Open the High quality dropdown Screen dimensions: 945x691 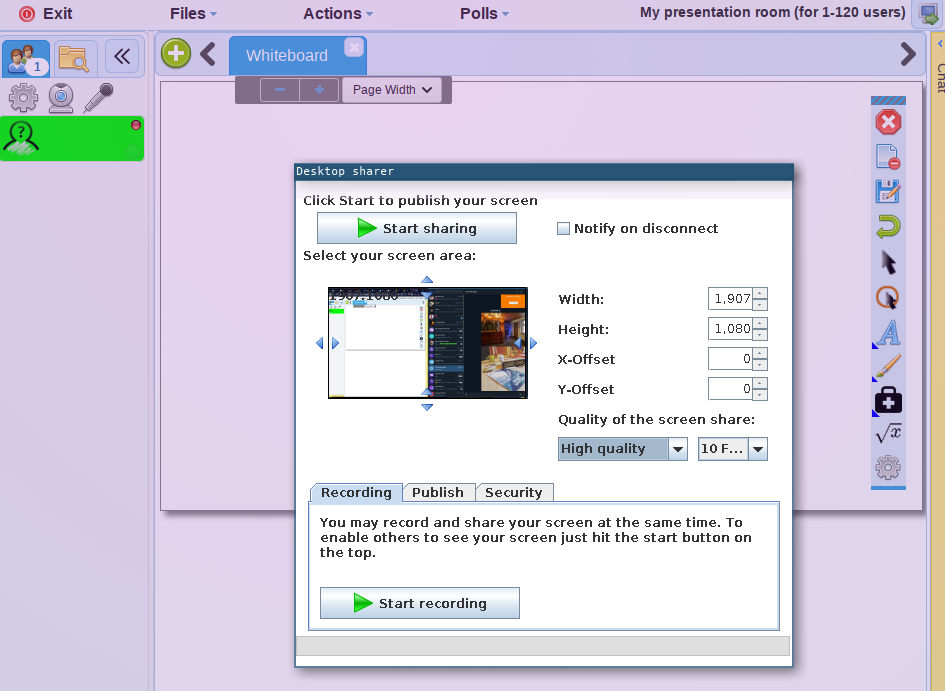coord(623,449)
